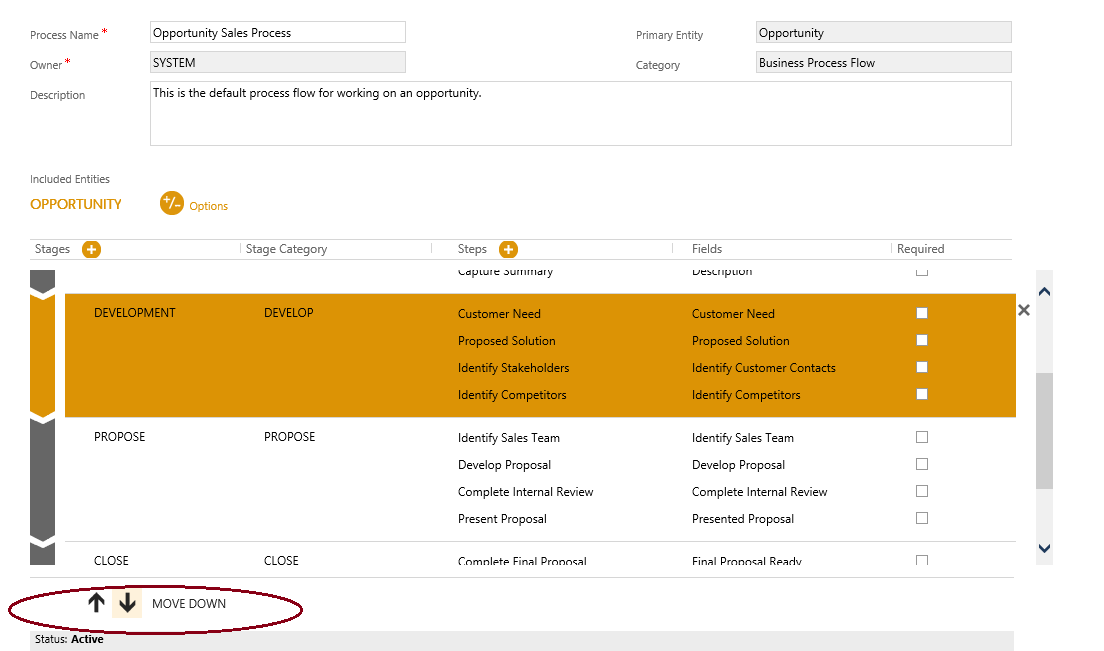1104x651 pixels.
Task: Toggle Required for Identify Competitors
Action: pos(922,394)
